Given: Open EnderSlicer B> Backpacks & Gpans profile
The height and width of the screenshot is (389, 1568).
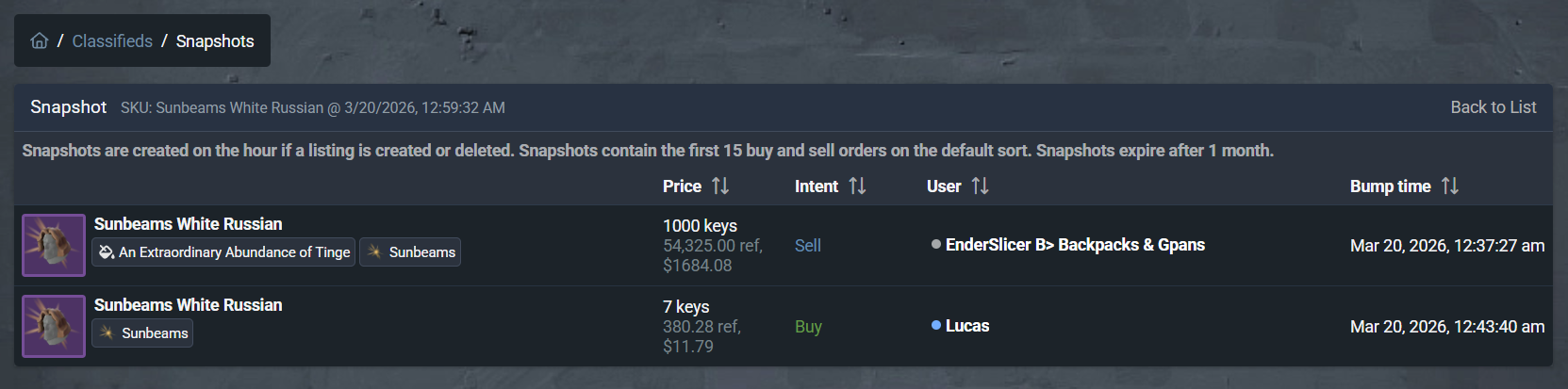Looking at the screenshot, I should click(1075, 245).
